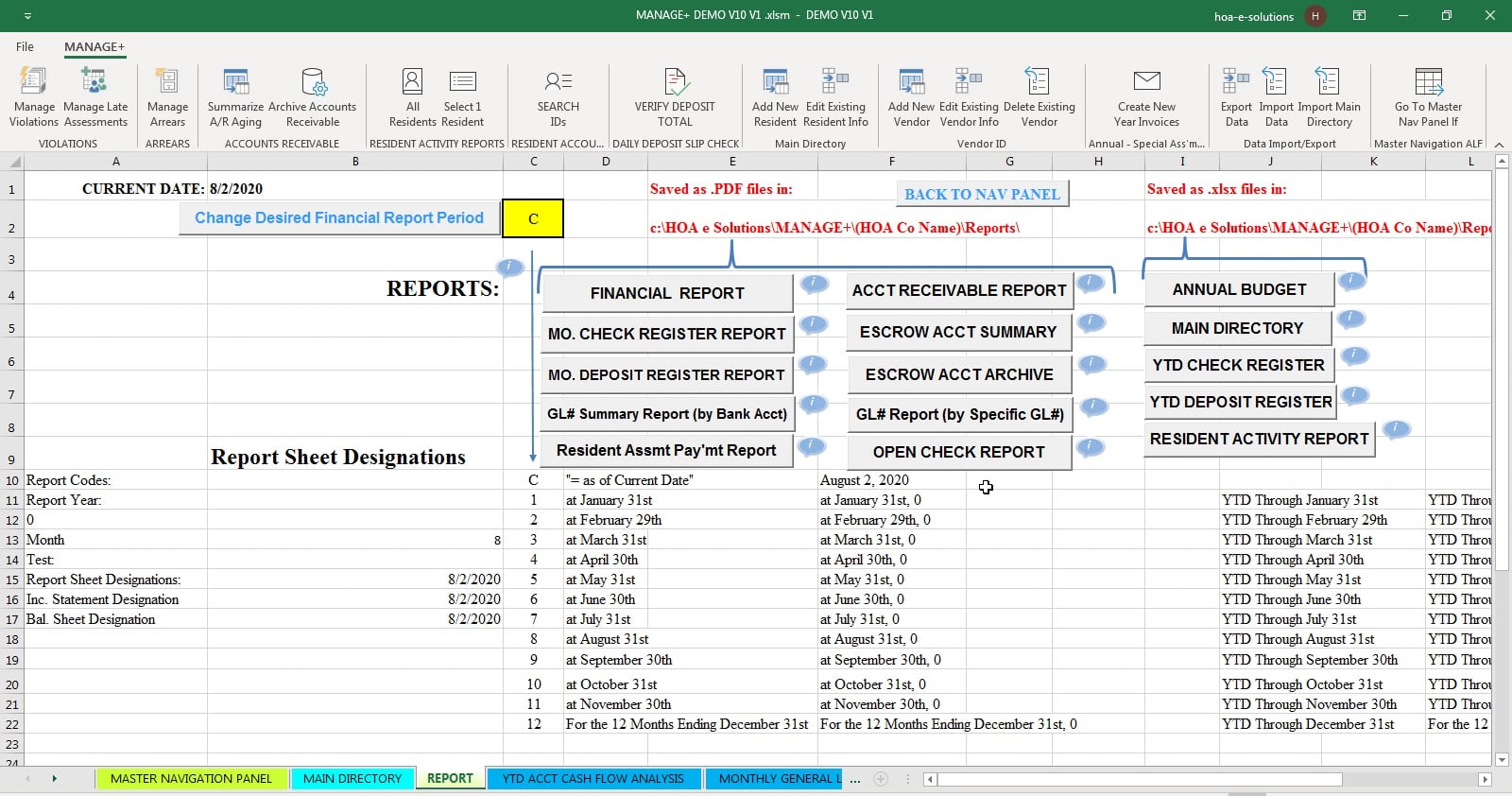Run Verify Deposit Total
1512x796 pixels.
coord(675,97)
